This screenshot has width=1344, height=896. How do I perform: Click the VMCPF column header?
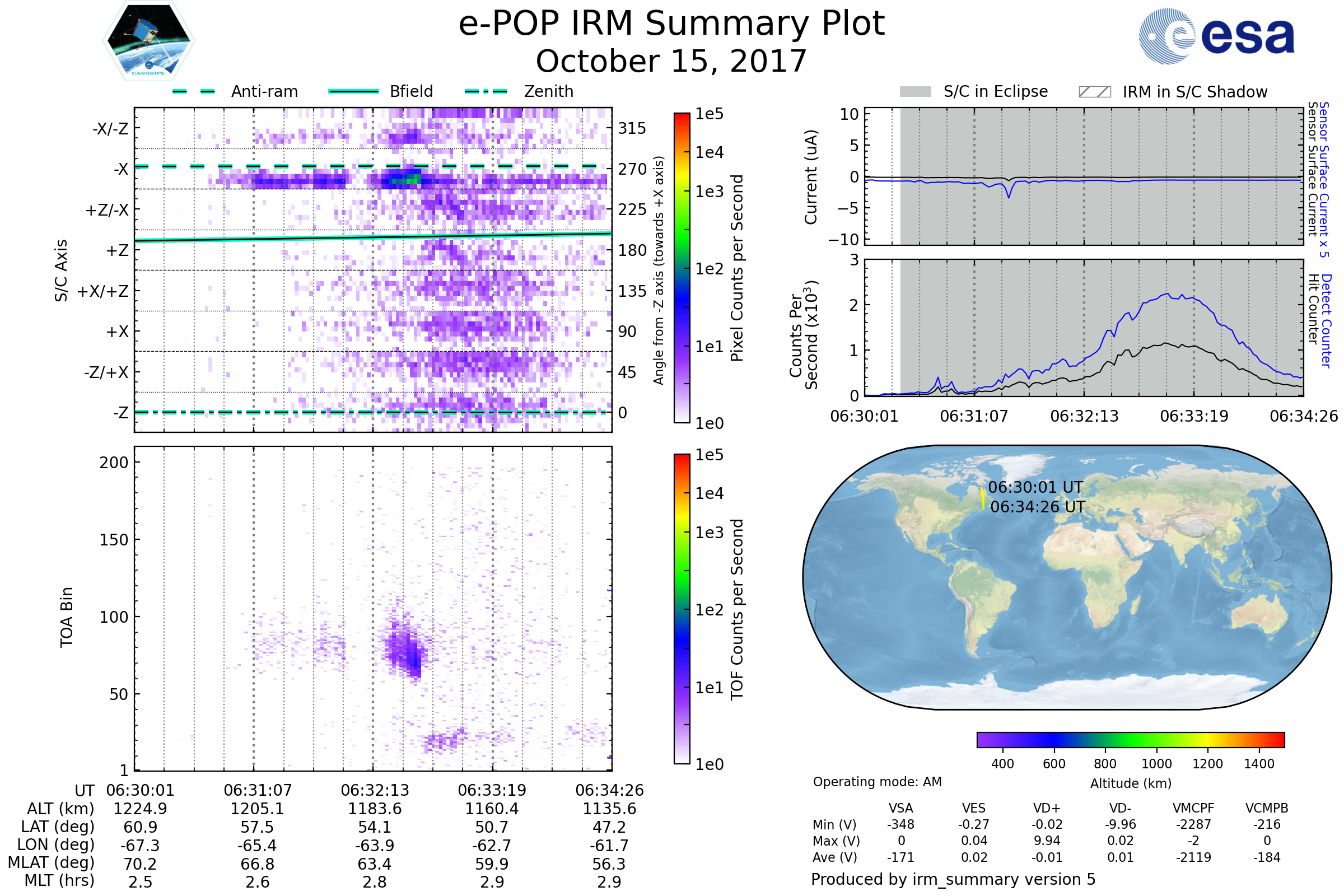[1193, 808]
